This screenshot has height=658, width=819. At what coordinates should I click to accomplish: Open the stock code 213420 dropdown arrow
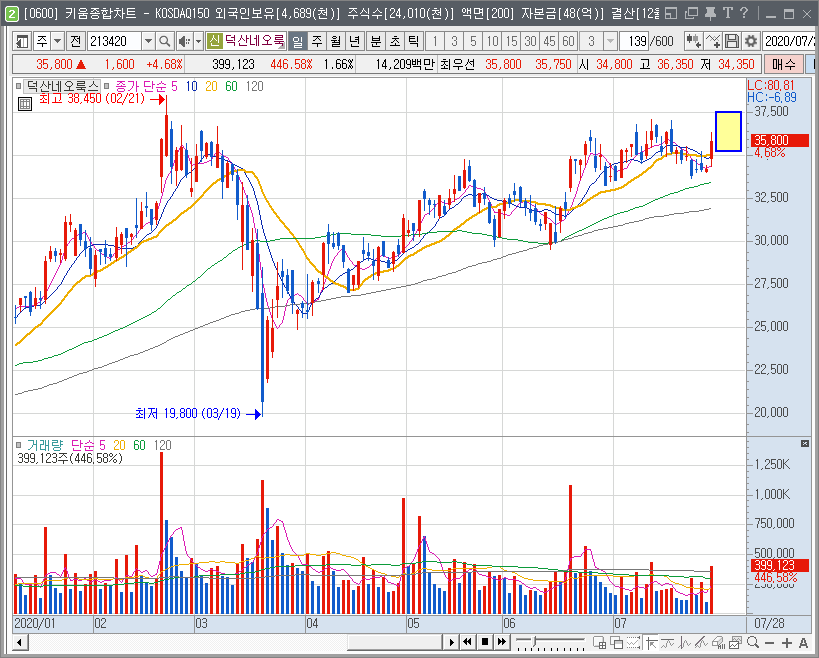[149, 41]
